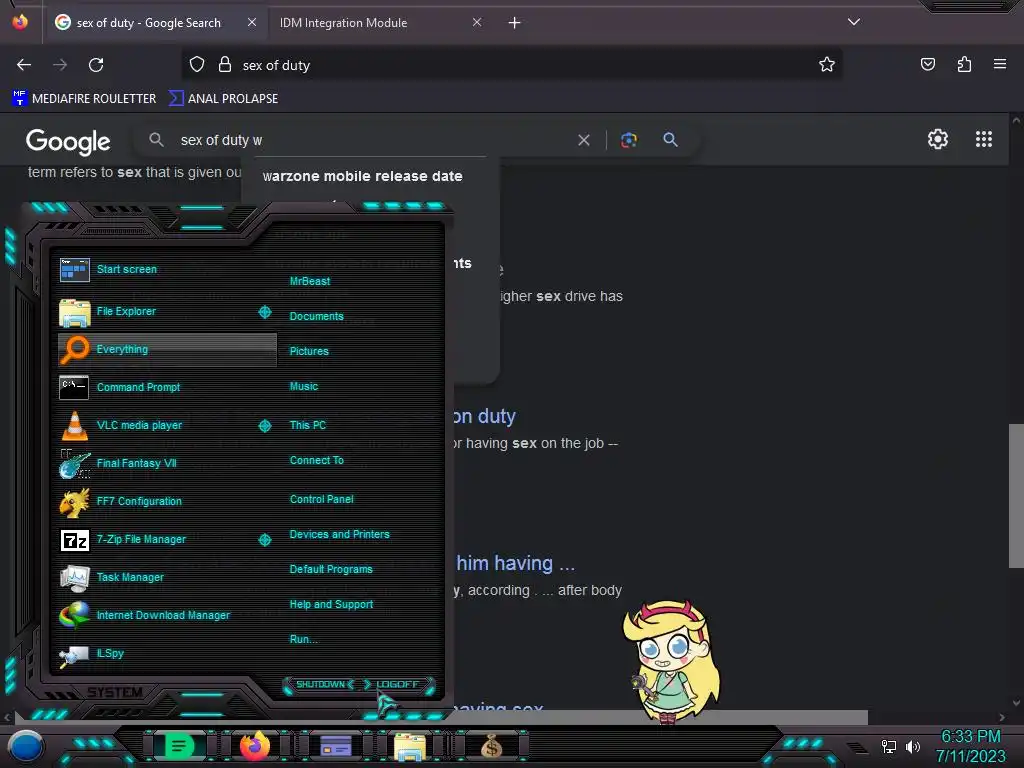The width and height of the screenshot is (1024, 768).
Task: Open Task Manager
Action: pyautogui.click(x=167, y=577)
